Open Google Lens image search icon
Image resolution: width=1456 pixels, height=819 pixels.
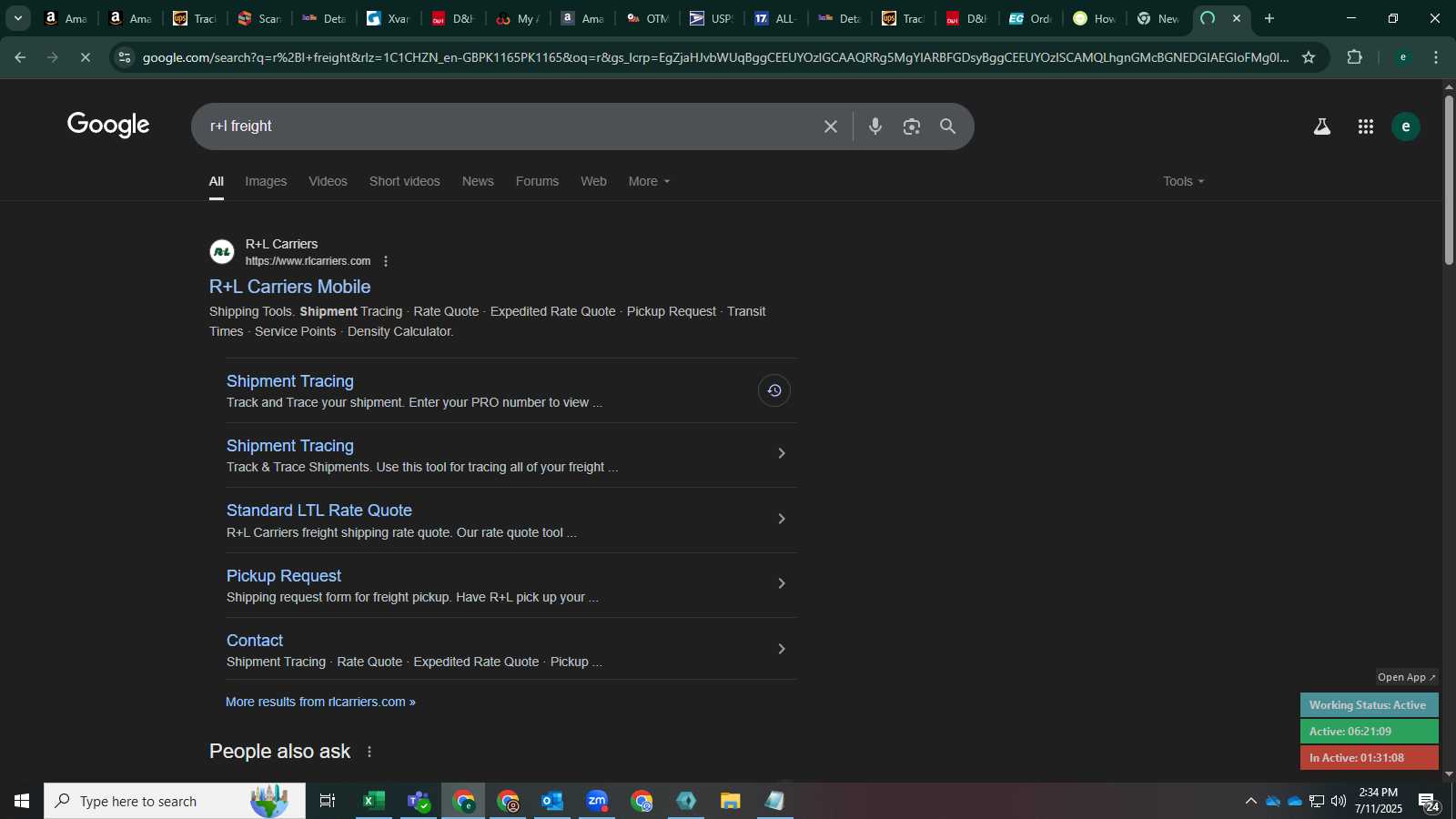click(x=912, y=126)
